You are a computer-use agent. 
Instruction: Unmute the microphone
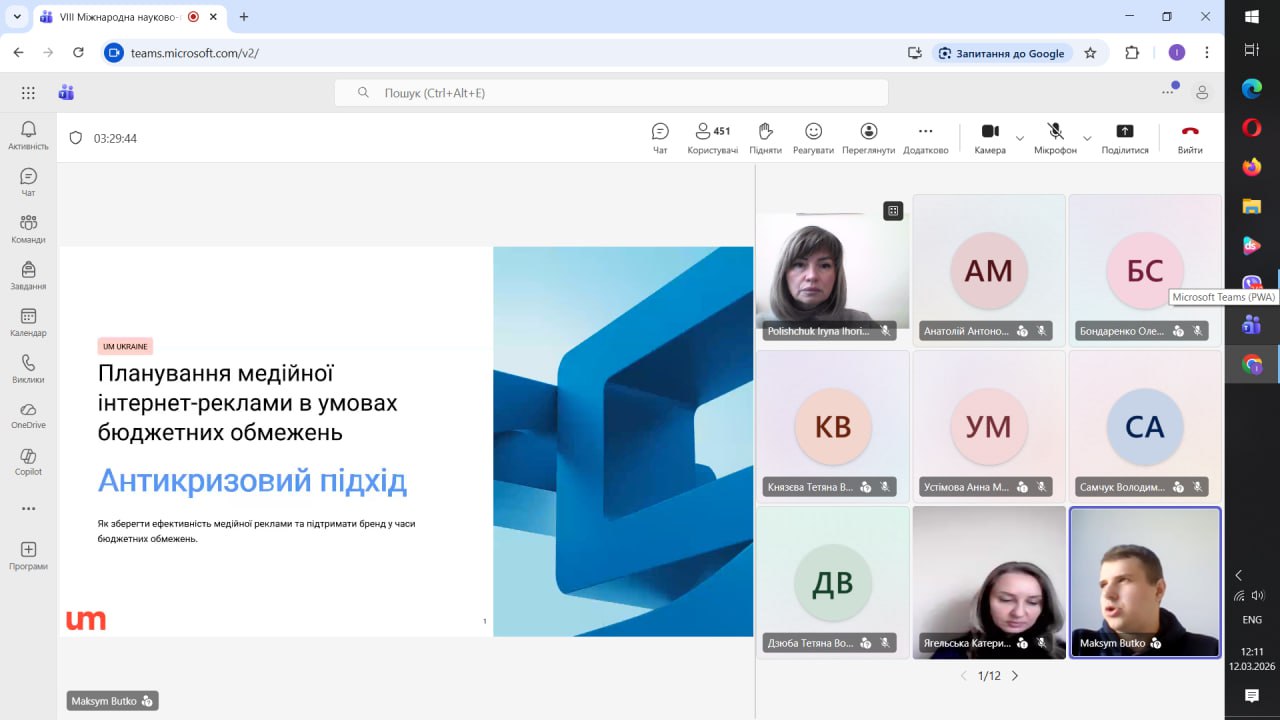[x=1055, y=138]
